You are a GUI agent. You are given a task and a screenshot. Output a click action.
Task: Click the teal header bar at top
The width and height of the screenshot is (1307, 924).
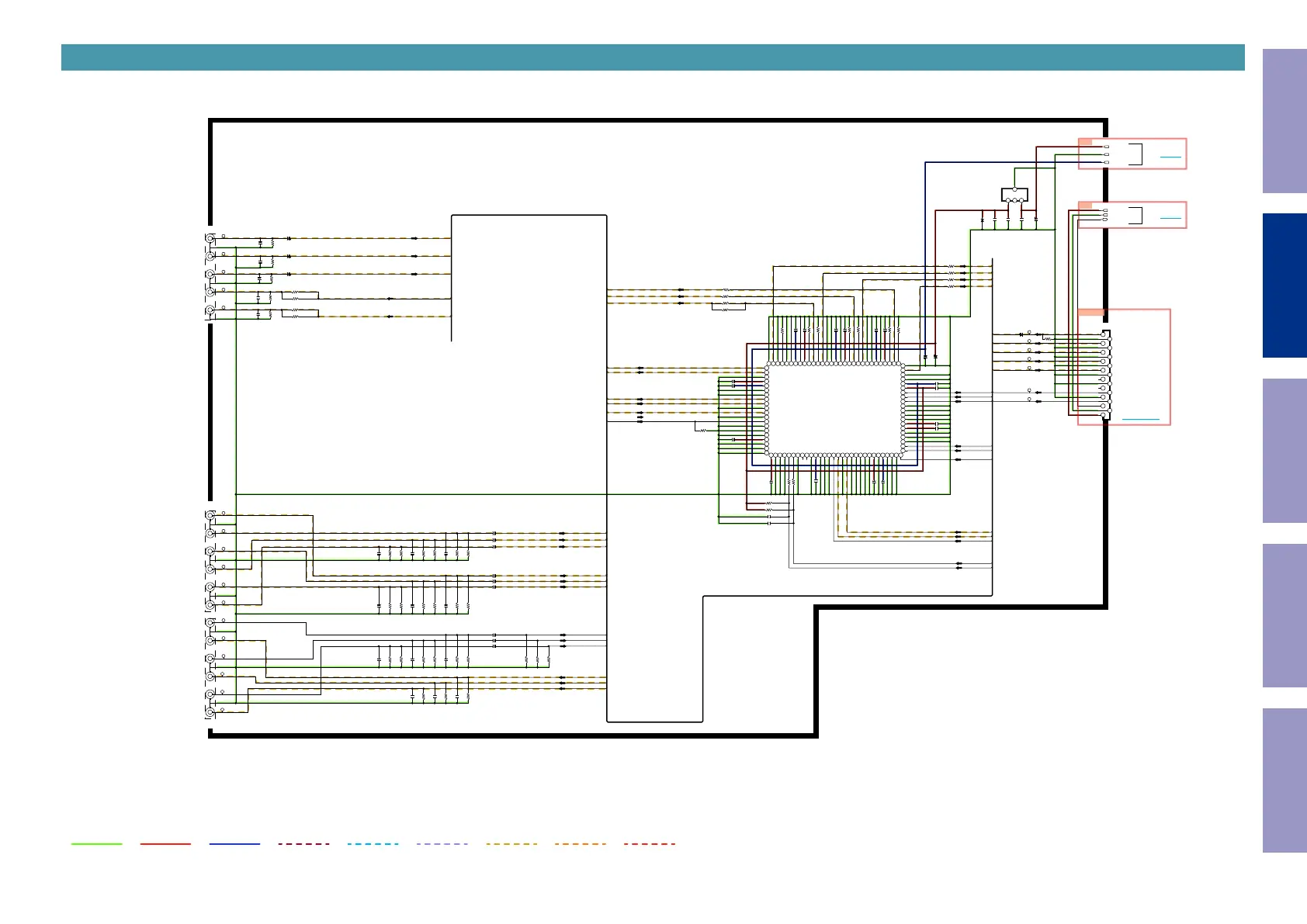point(653,57)
